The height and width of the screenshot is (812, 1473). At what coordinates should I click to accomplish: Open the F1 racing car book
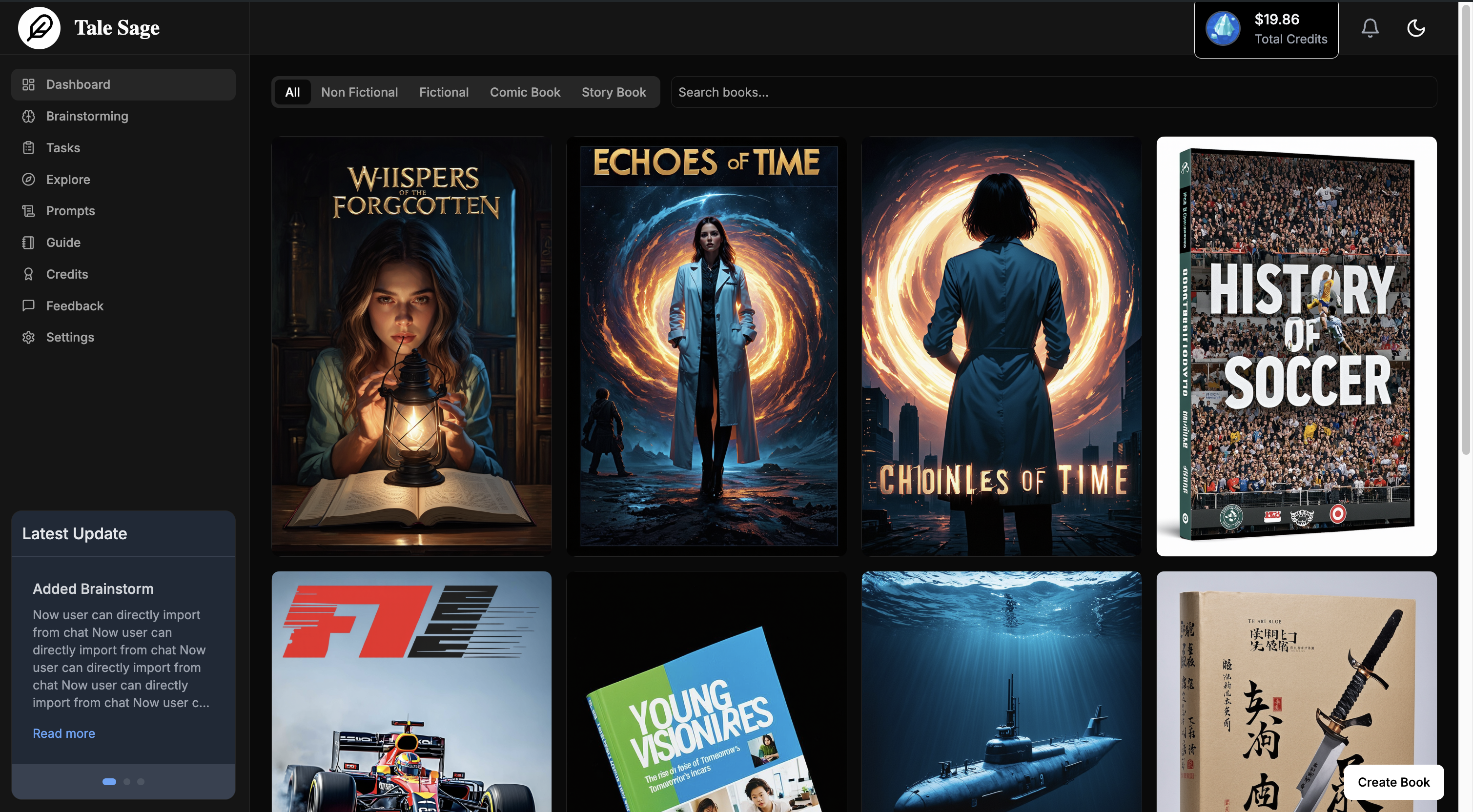pyautogui.click(x=412, y=691)
